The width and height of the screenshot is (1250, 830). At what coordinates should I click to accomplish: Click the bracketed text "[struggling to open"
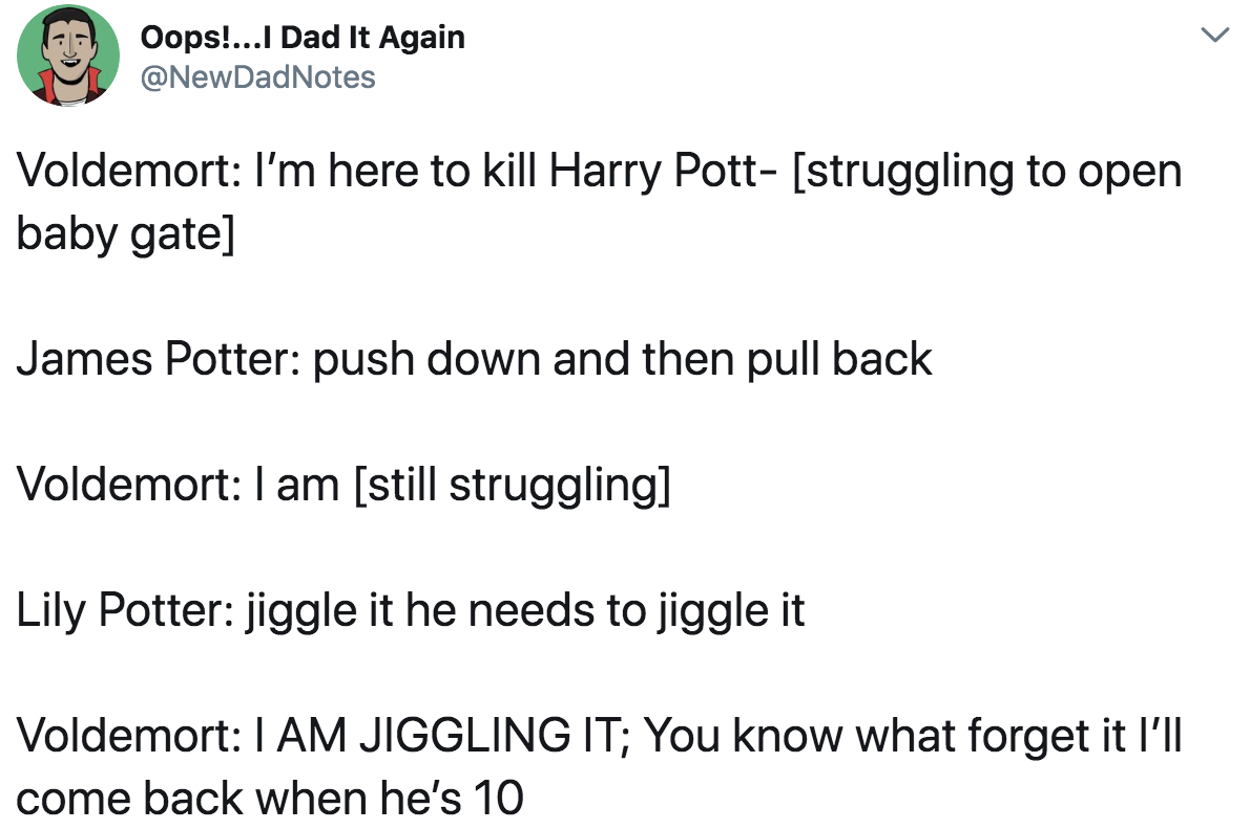[986, 172]
